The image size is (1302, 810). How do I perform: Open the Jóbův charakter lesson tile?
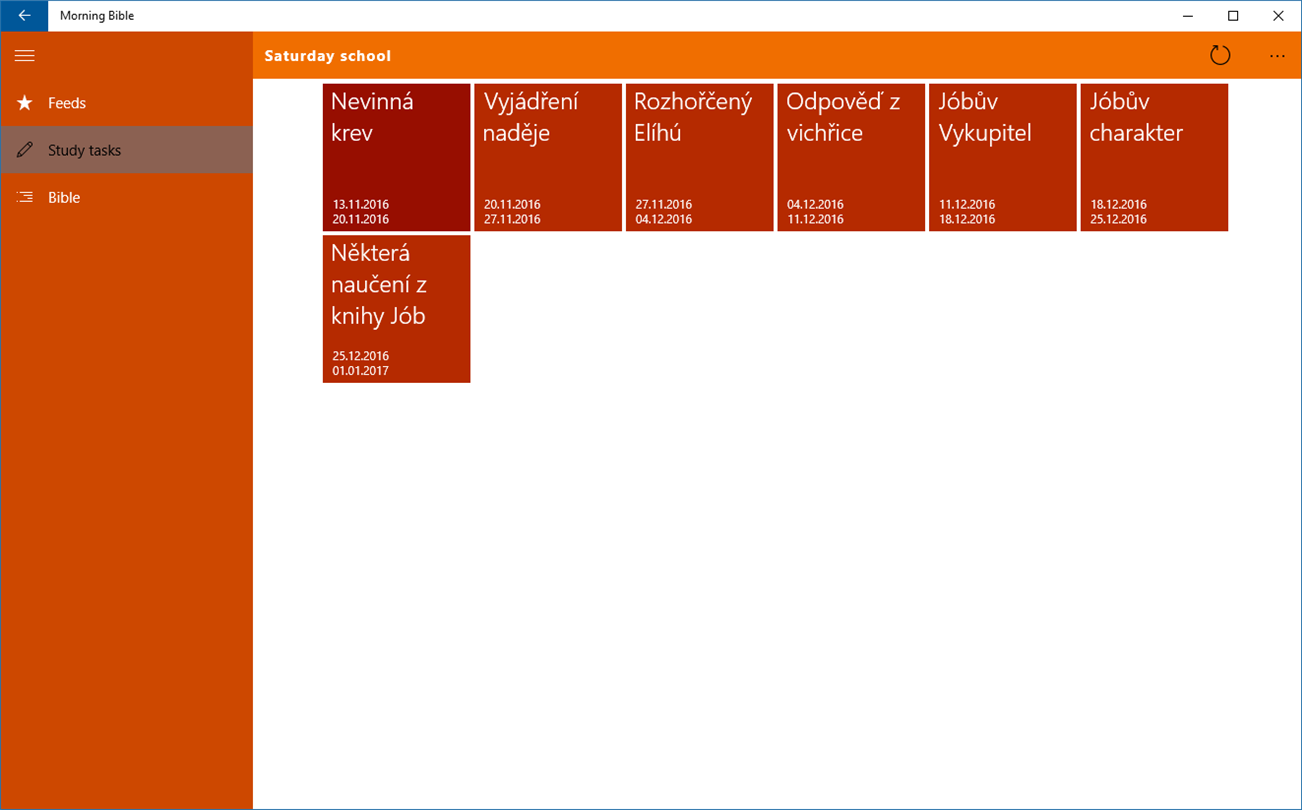(1154, 157)
